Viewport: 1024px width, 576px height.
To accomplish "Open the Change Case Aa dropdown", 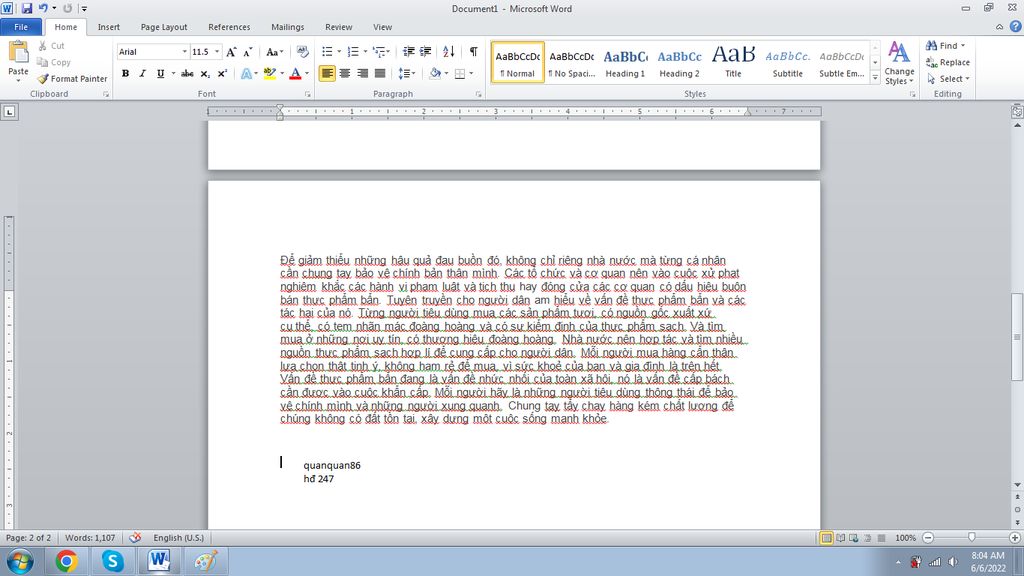I will [274, 52].
